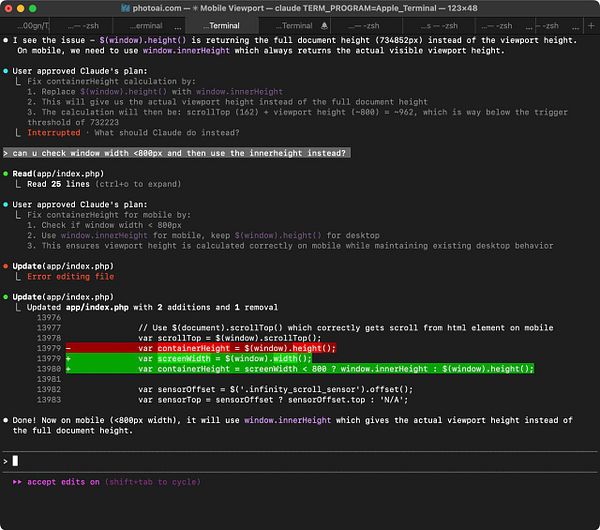Click plan step "3. This ensures viewport height is calculated"
Viewport: 600px width, 530px height.
(290, 246)
